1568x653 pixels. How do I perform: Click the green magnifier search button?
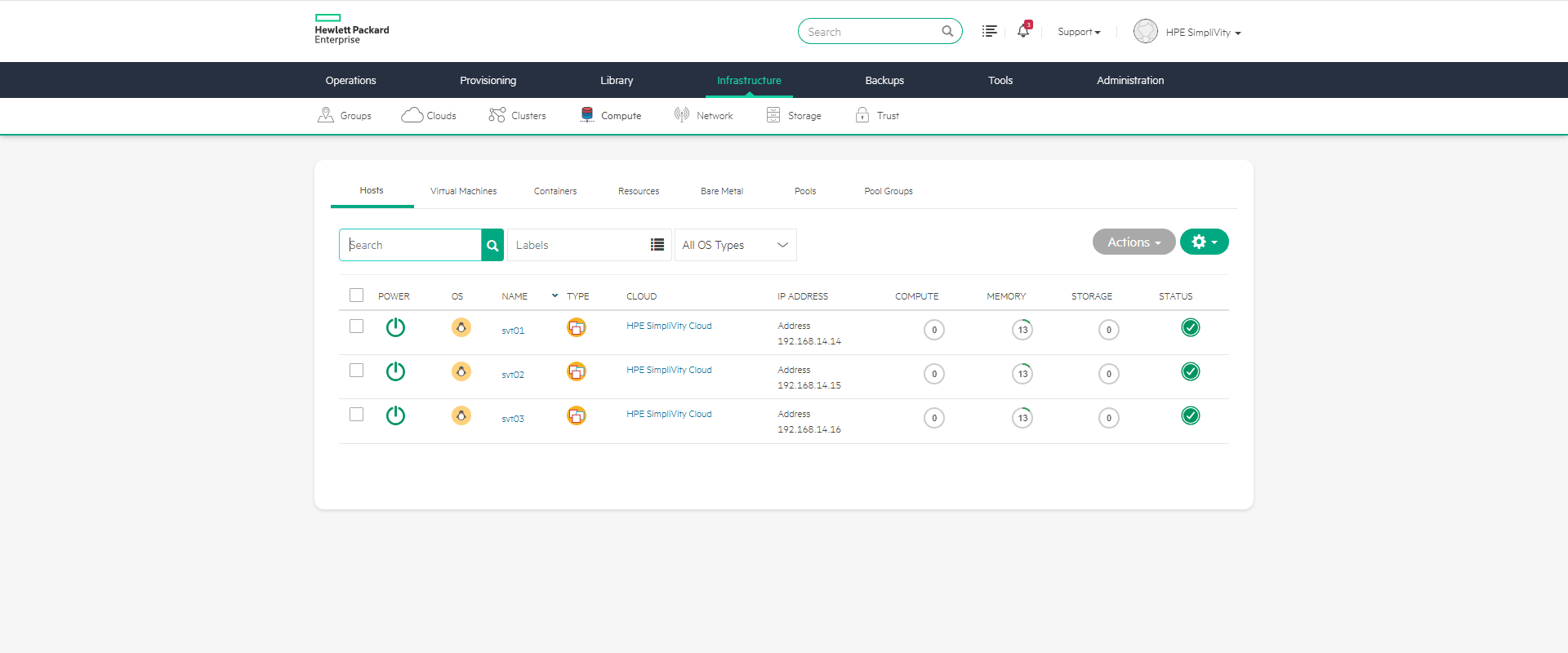coord(492,245)
